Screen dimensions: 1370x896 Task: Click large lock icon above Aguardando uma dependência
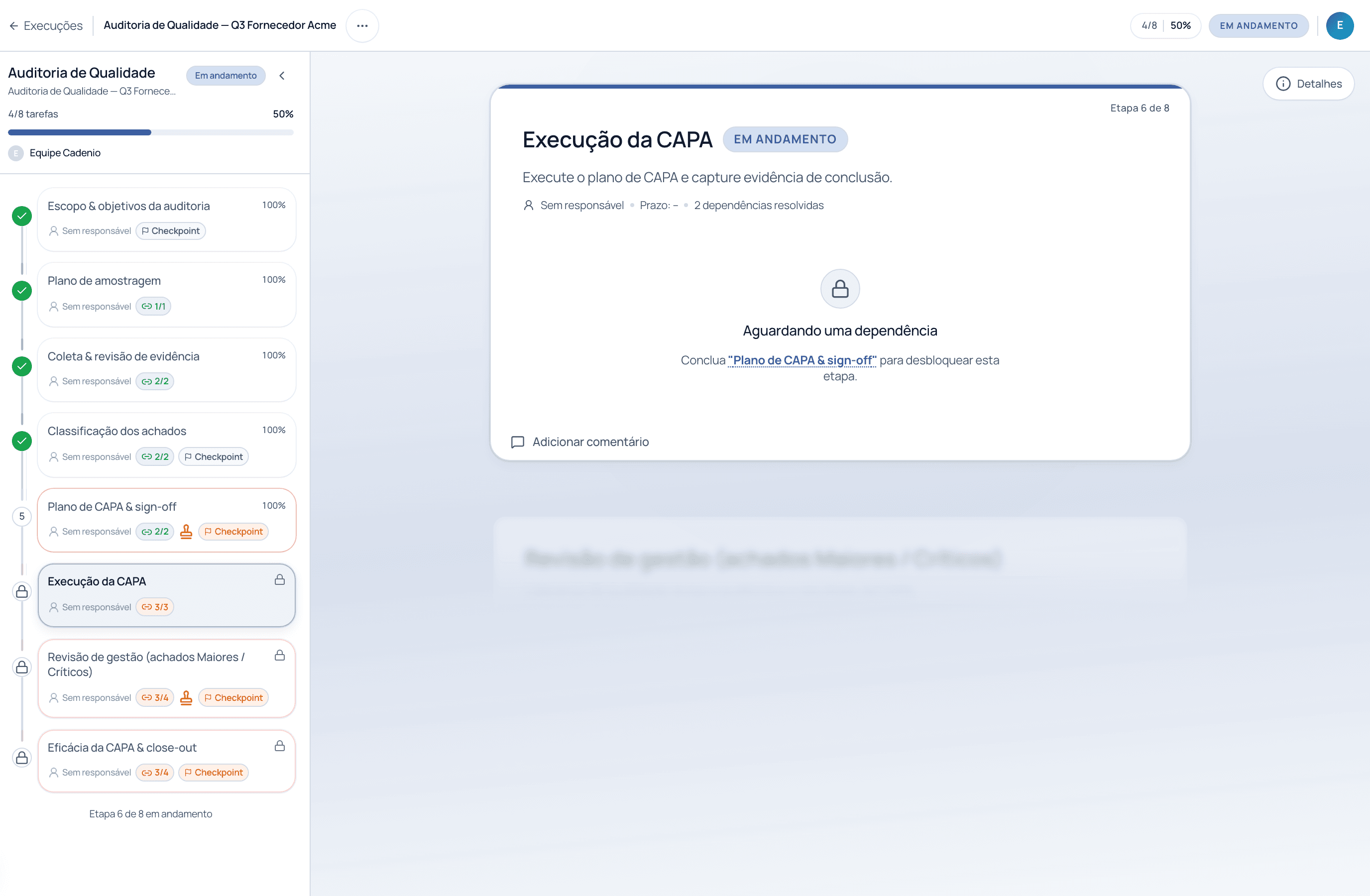[x=840, y=288]
